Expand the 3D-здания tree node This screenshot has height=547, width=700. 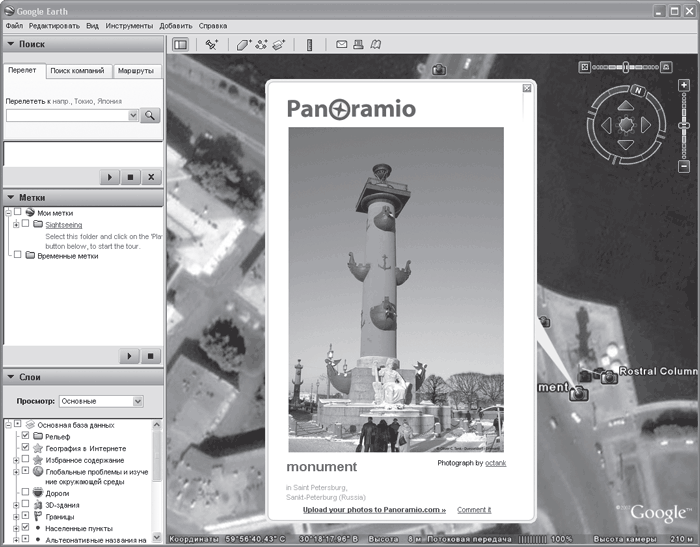coord(16,505)
